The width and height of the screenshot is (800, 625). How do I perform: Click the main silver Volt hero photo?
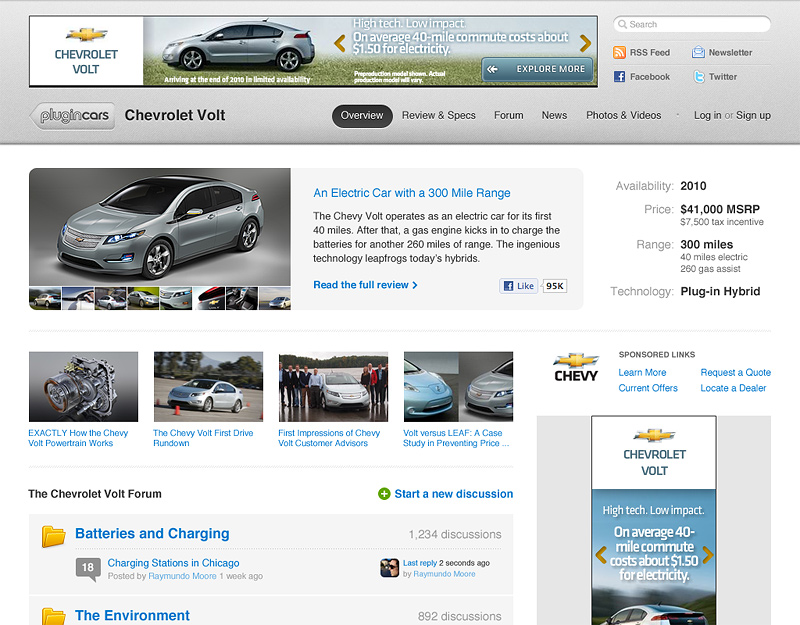160,227
